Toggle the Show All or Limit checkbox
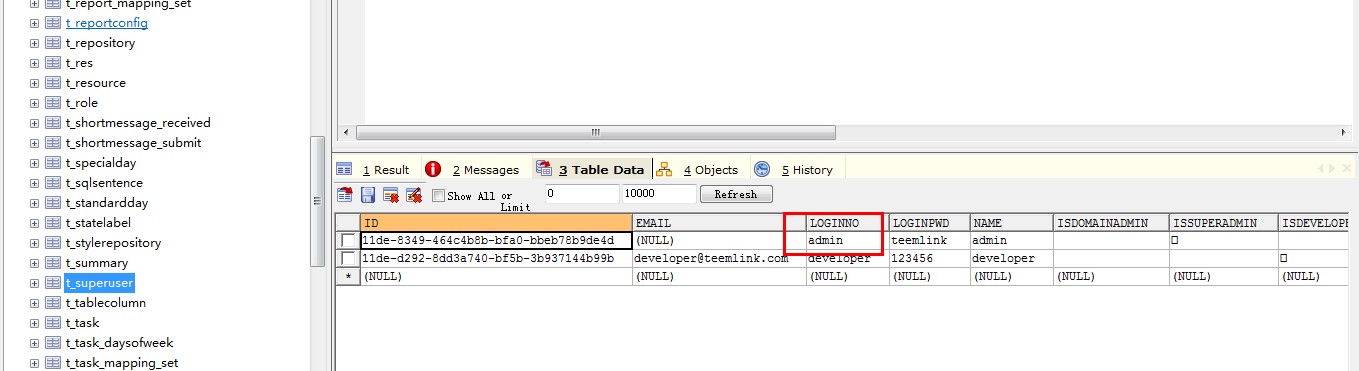The width and height of the screenshot is (1359, 371). click(438, 196)
